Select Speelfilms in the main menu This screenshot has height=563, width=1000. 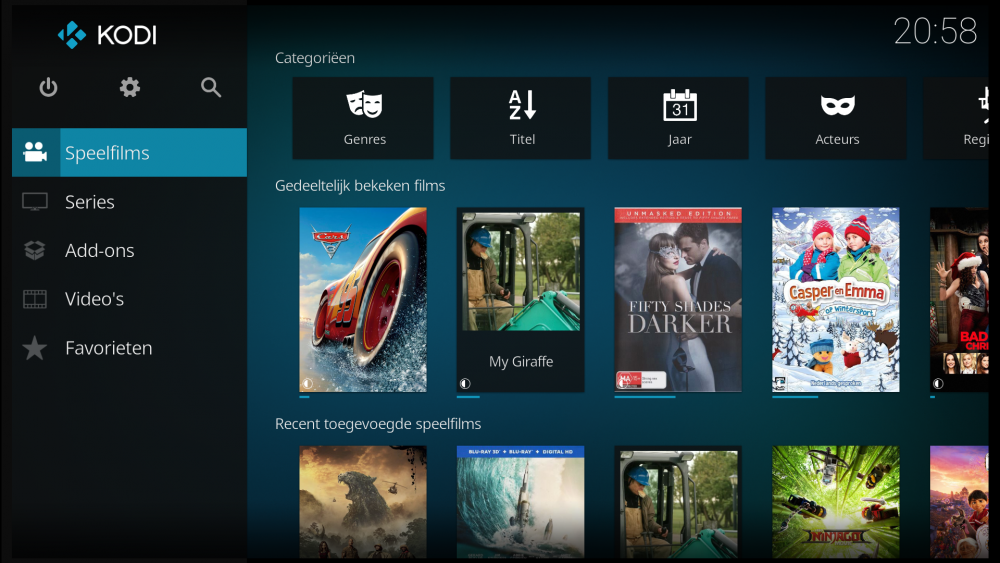[129, 153]
